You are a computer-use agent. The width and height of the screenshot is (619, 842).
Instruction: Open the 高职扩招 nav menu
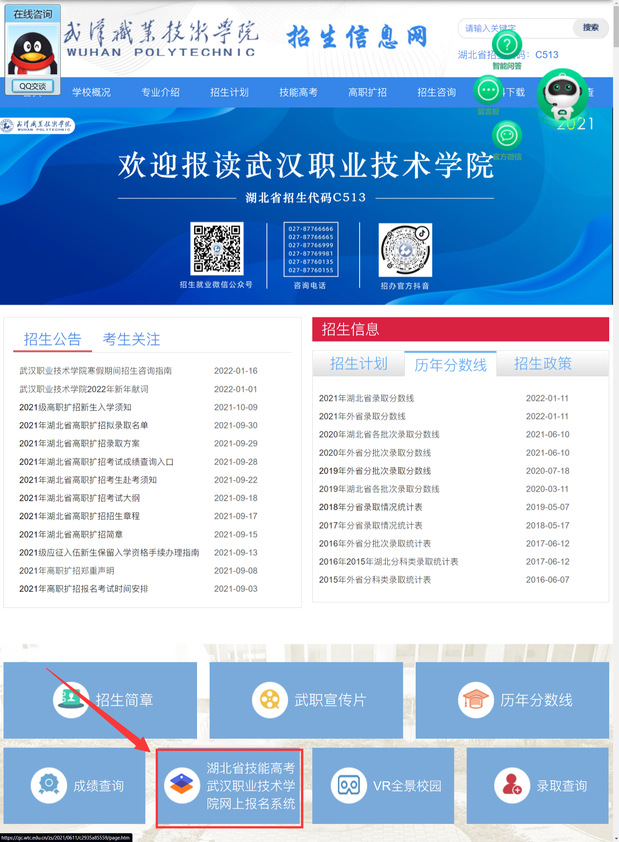(x=368, y=92)
